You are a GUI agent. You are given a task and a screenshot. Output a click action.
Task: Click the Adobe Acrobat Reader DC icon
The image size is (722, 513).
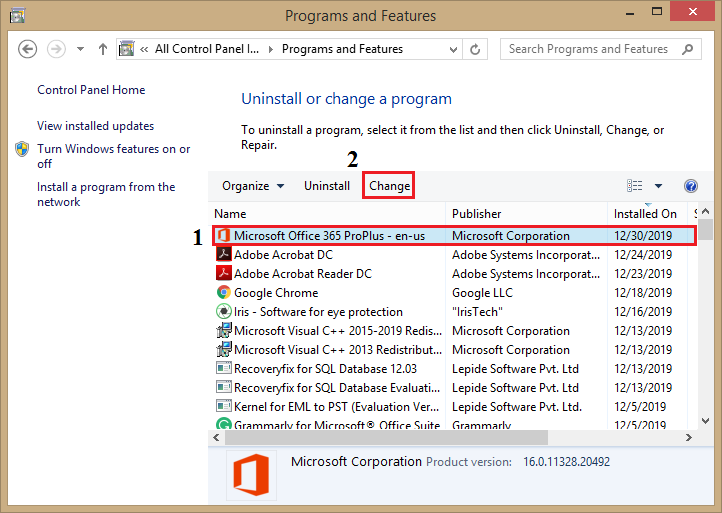click(x=223, y=273)
